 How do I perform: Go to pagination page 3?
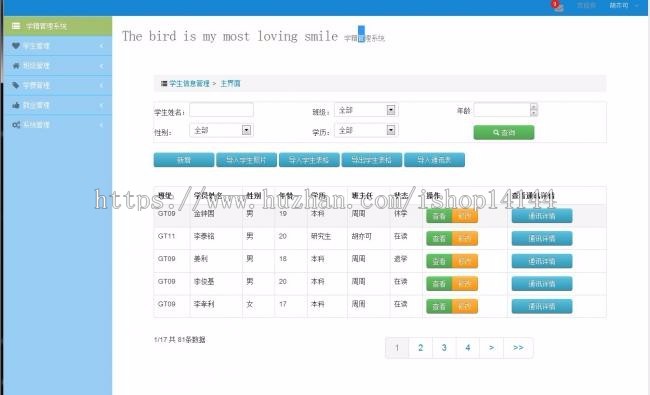coord(444,348)
